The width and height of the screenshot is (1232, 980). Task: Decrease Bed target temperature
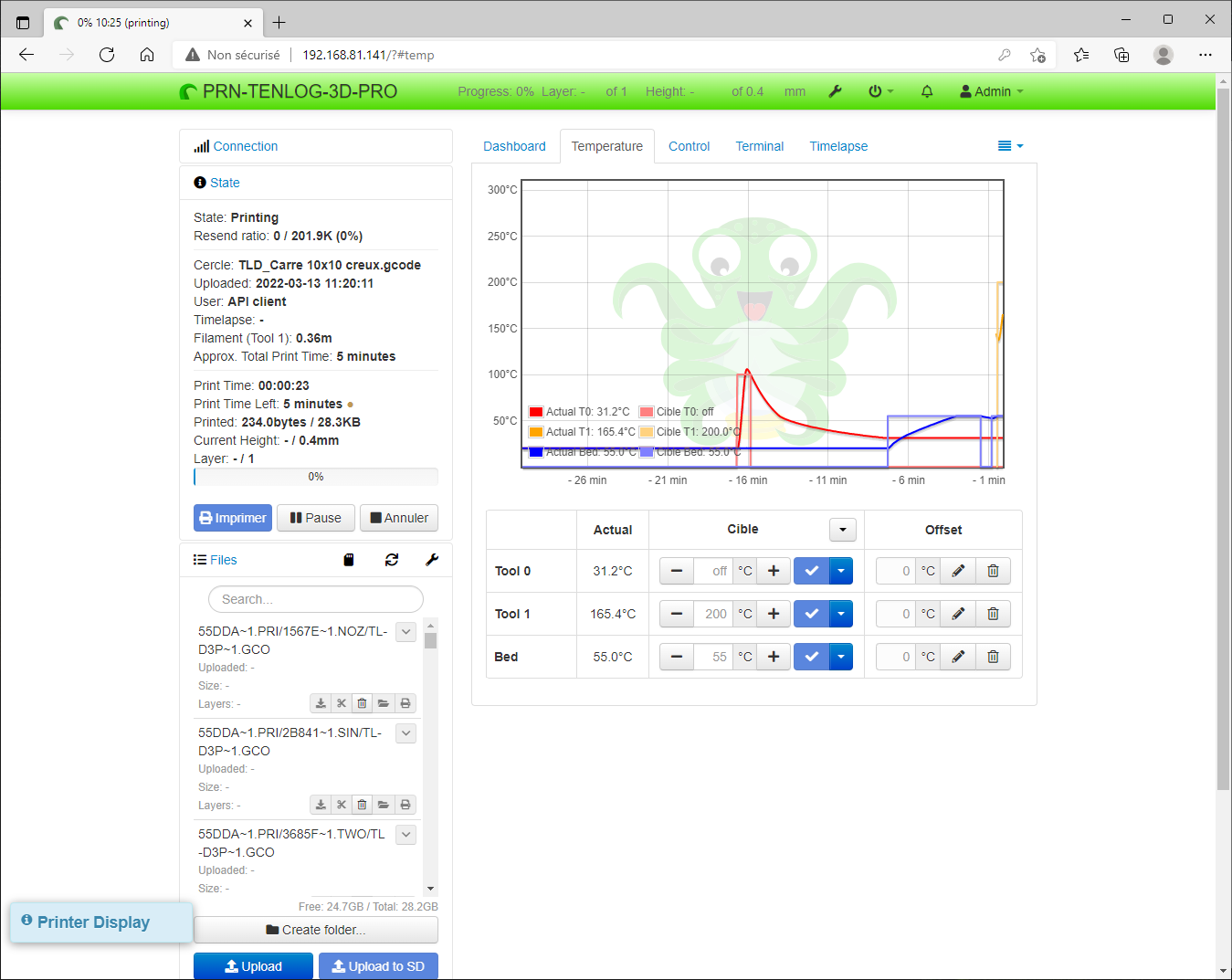677,657
